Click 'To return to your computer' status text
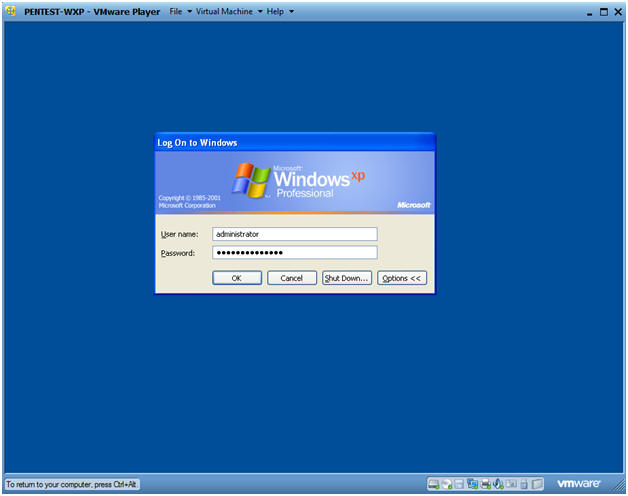The image size is (628, 496). pos(71,484)
